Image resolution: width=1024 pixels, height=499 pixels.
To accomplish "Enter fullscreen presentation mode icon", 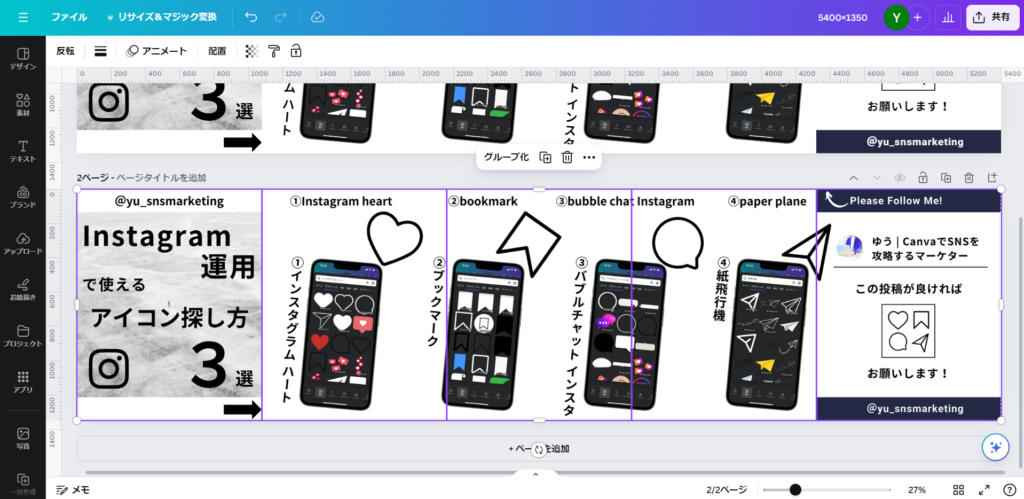I will coord(984,490).
